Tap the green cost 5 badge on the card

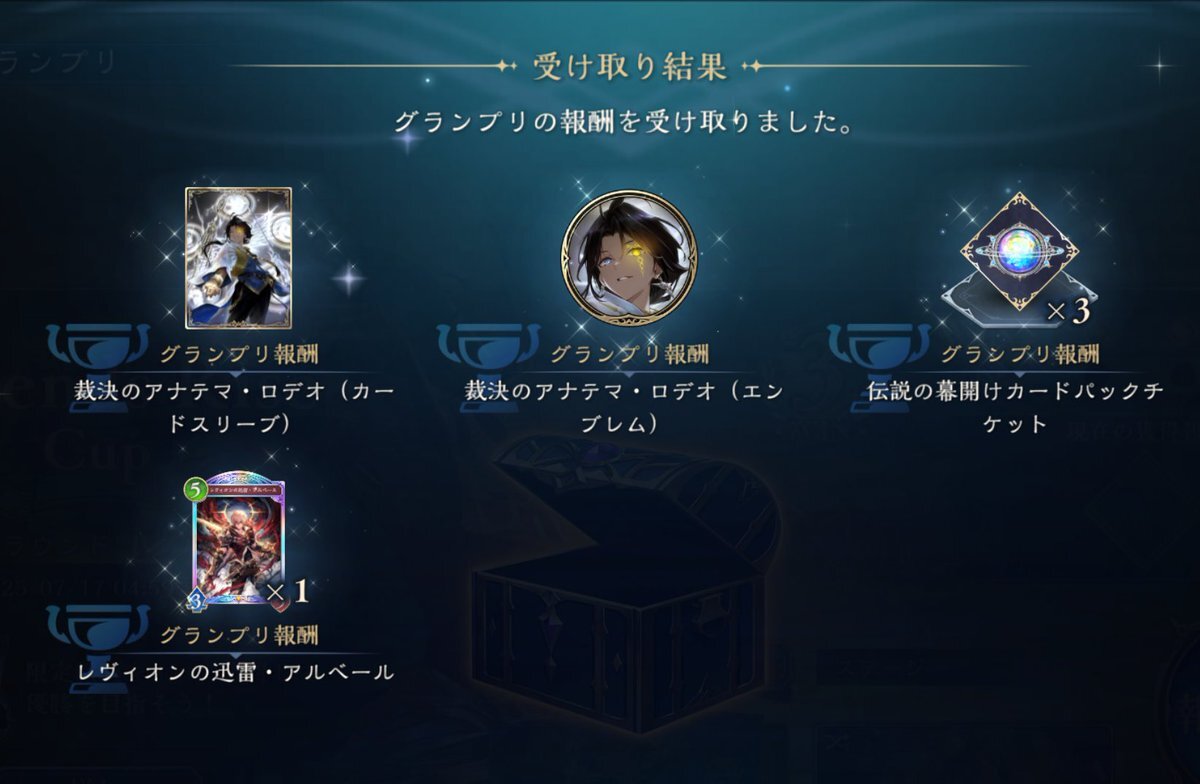coord(194,491)
